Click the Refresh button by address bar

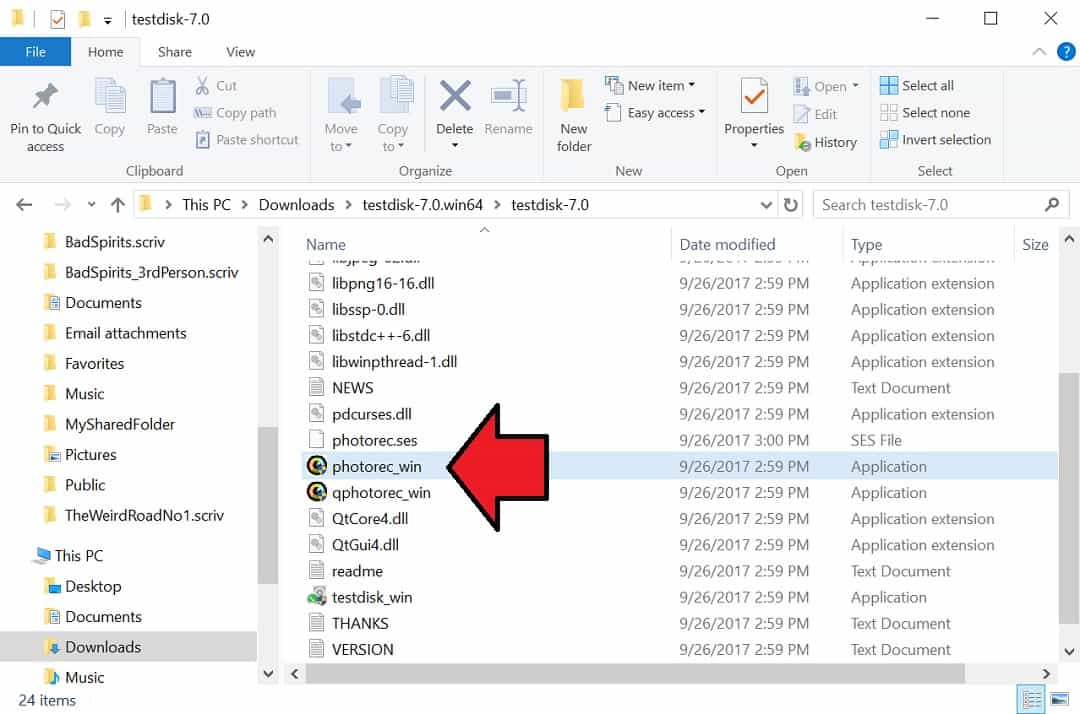coord(791,204)
